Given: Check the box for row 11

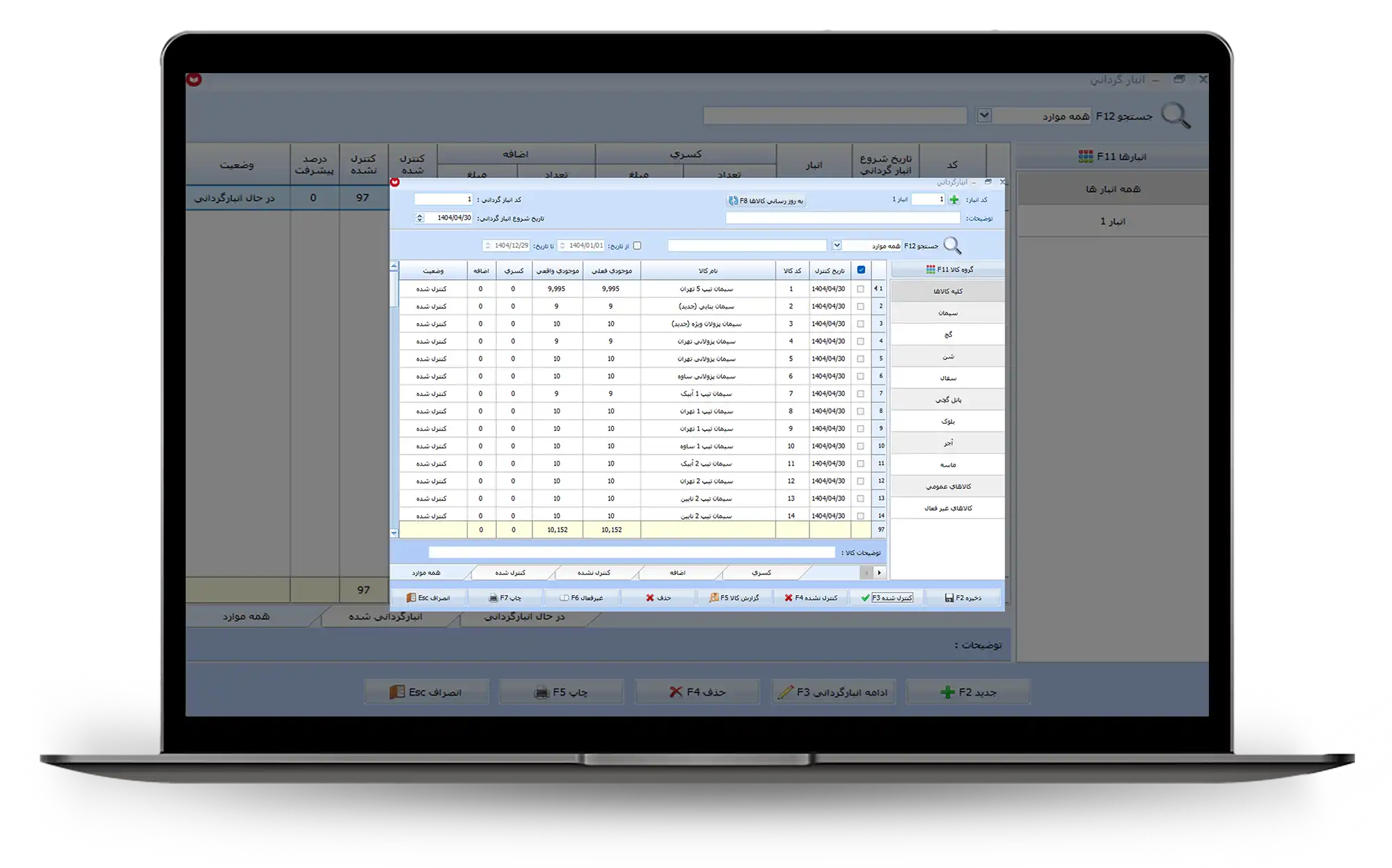Looking at the screenshot, I should coord(861,464).
